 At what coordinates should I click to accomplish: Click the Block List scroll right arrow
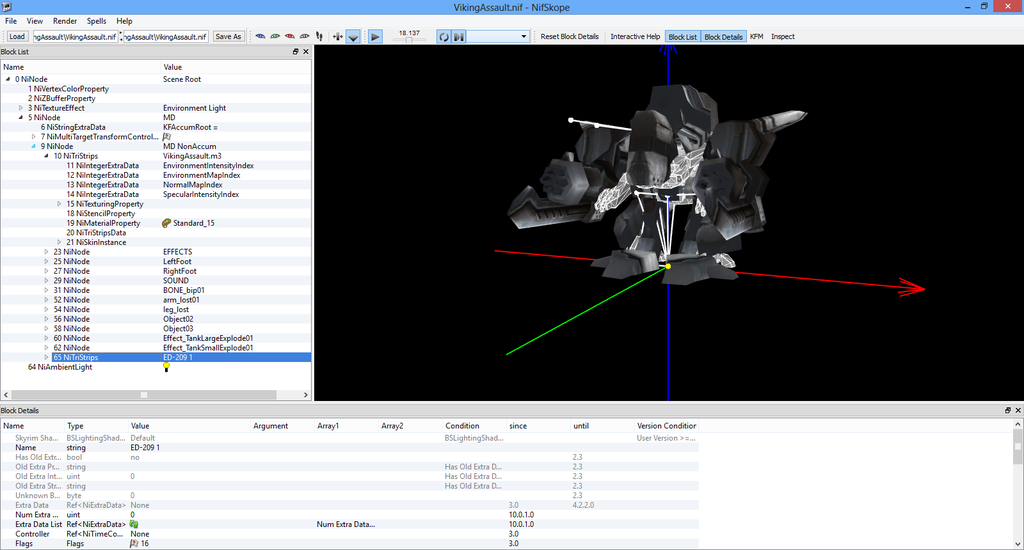pyautogui.click(x=305, y=395)
